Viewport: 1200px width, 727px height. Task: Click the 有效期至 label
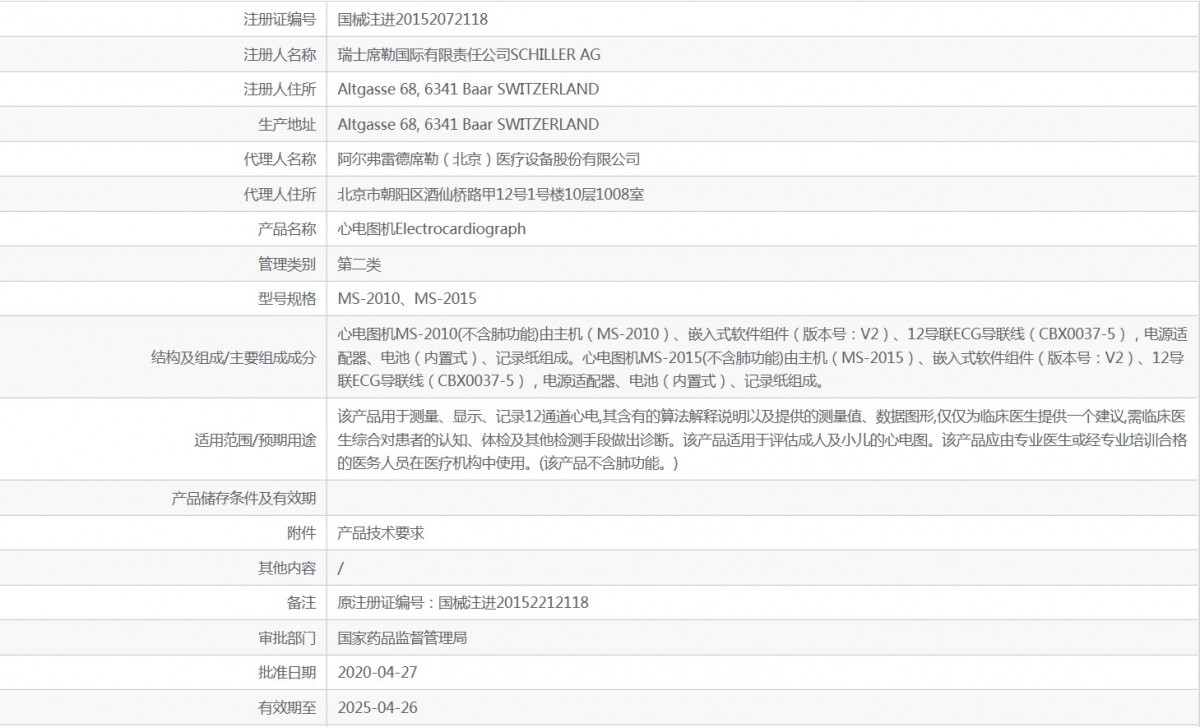287,707
